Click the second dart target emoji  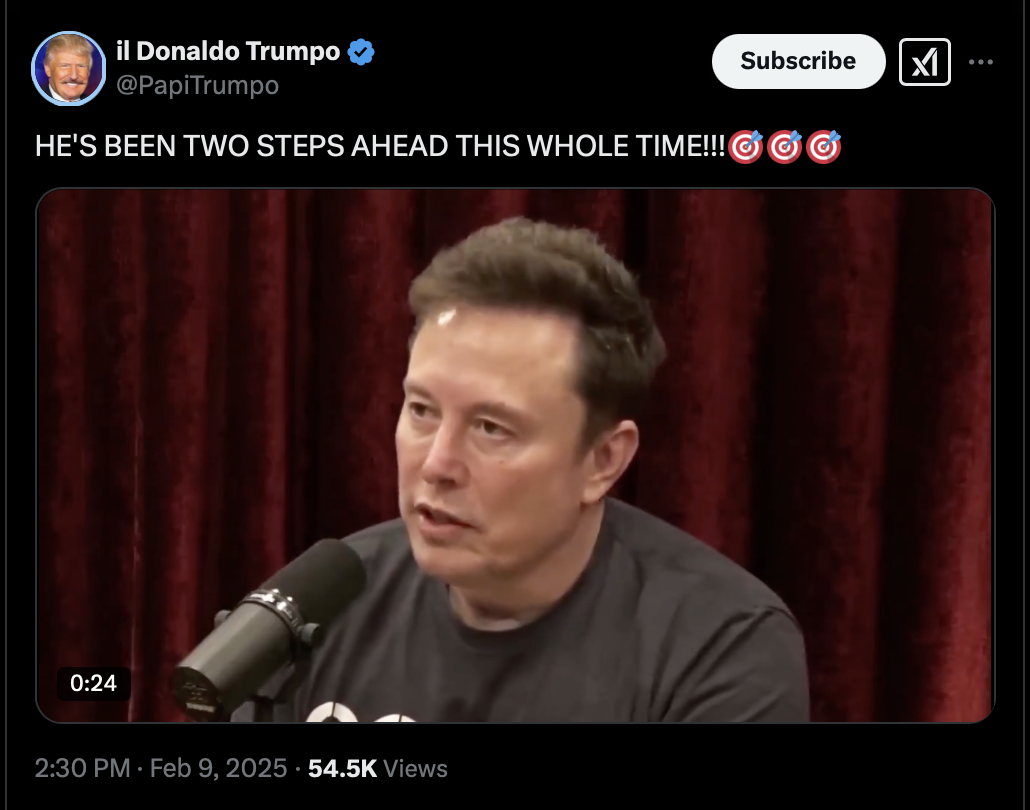click(x=785, y=146)
